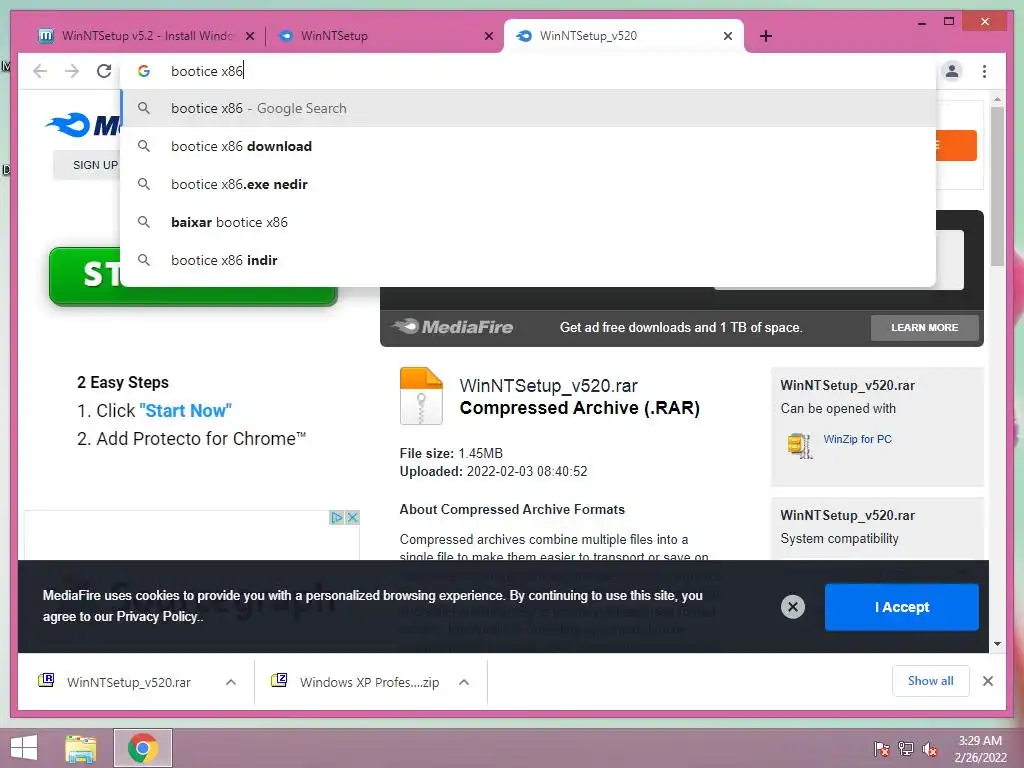Click the browser back arrow
Viewport: 1024px width, 768px height.
40,71
